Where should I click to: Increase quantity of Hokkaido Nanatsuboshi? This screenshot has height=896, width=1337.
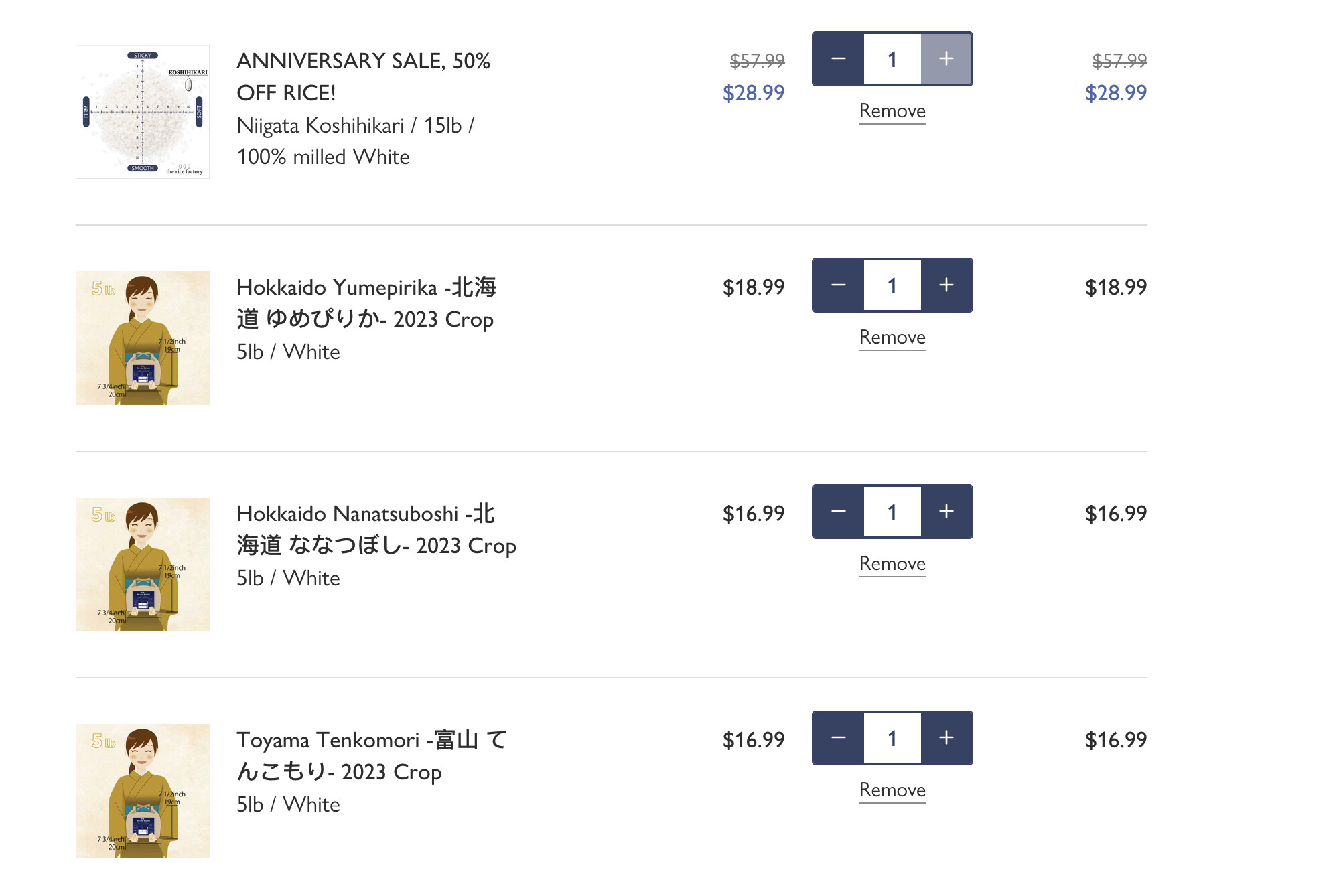946,512
